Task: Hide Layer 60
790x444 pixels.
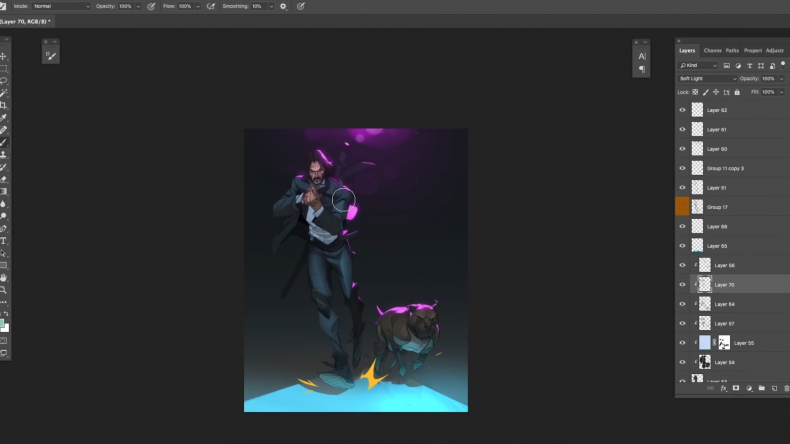Action: [x=682, y=149]
